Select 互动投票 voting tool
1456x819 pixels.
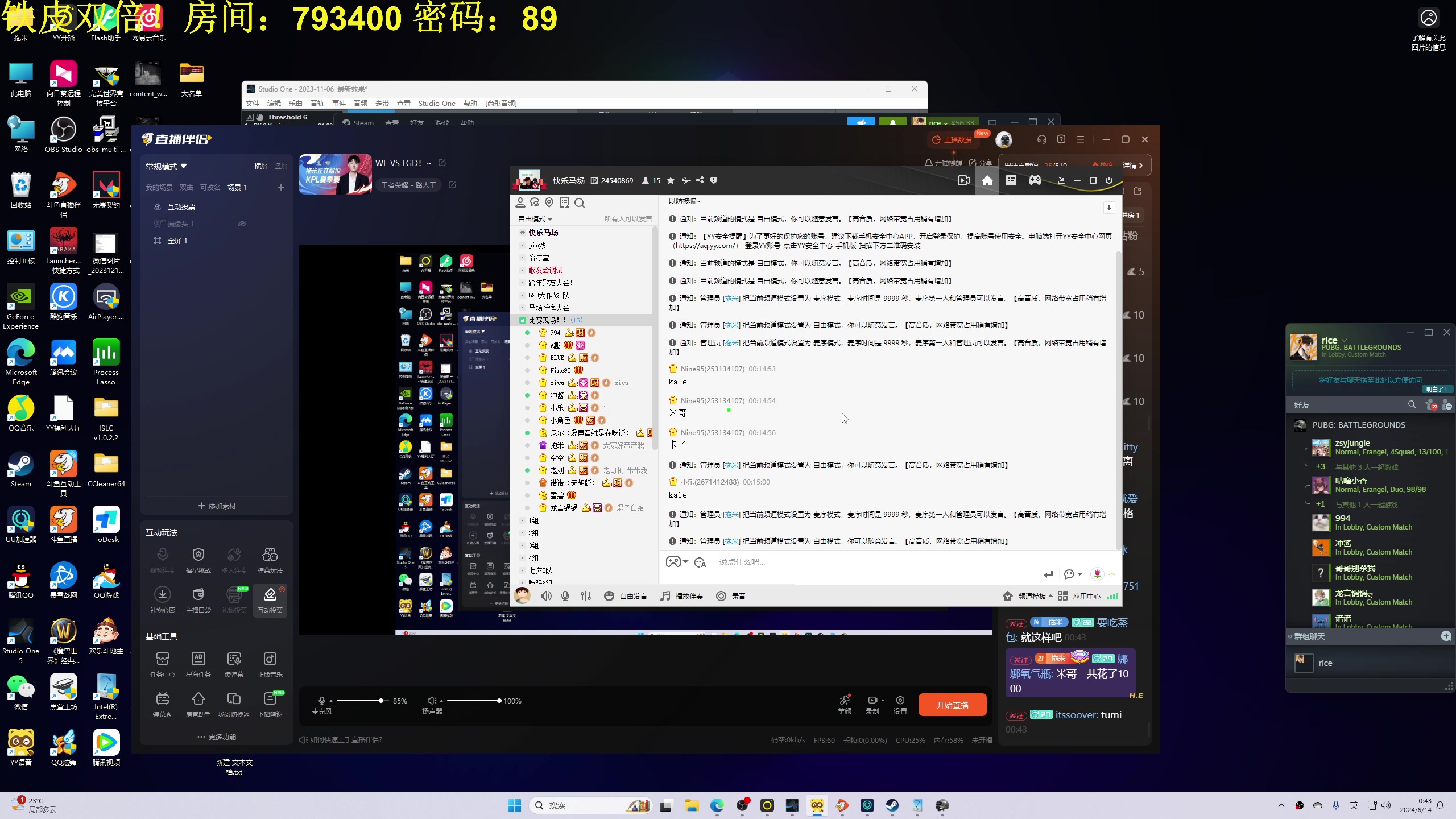(x=270, y=599)
